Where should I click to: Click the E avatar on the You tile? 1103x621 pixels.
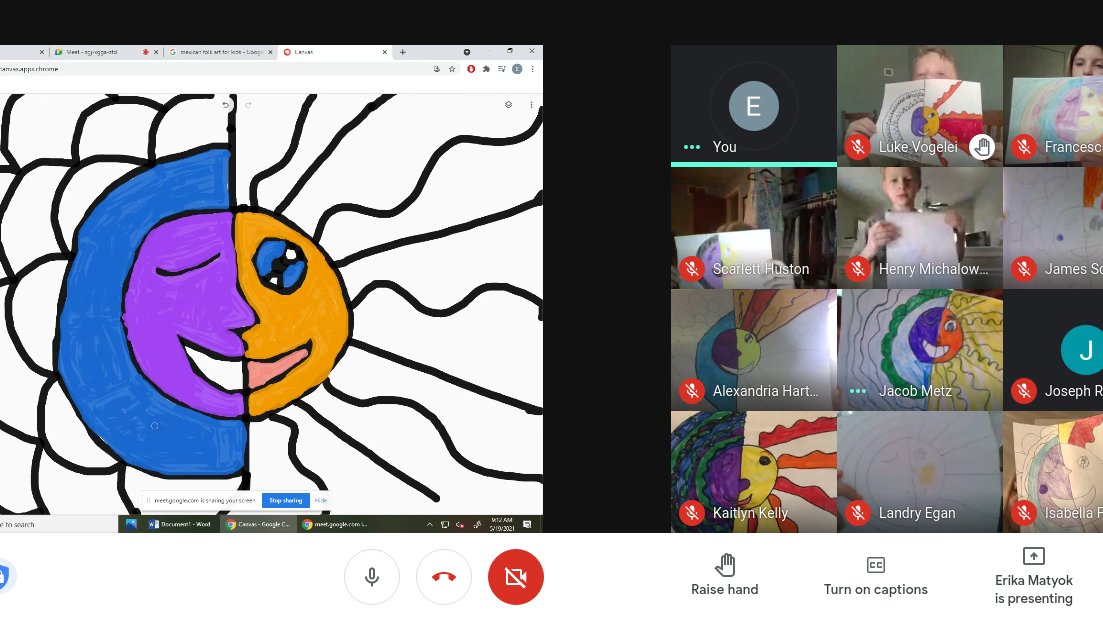[x=753, y=106]
